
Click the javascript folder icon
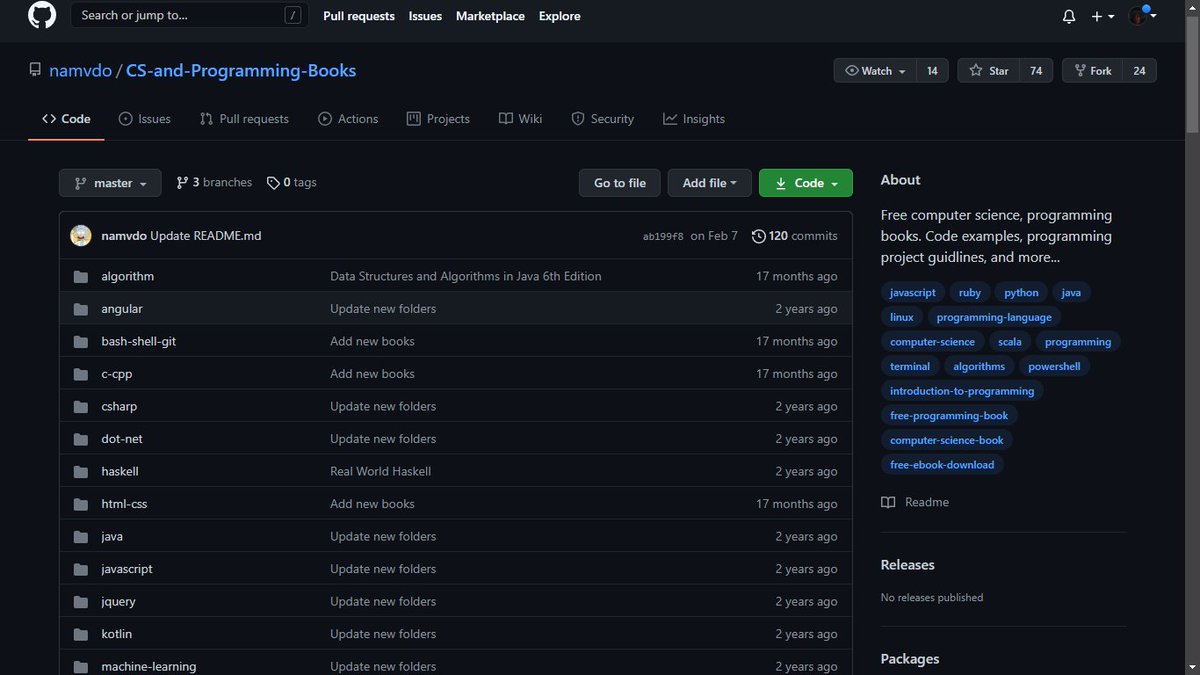pos(81,569)
